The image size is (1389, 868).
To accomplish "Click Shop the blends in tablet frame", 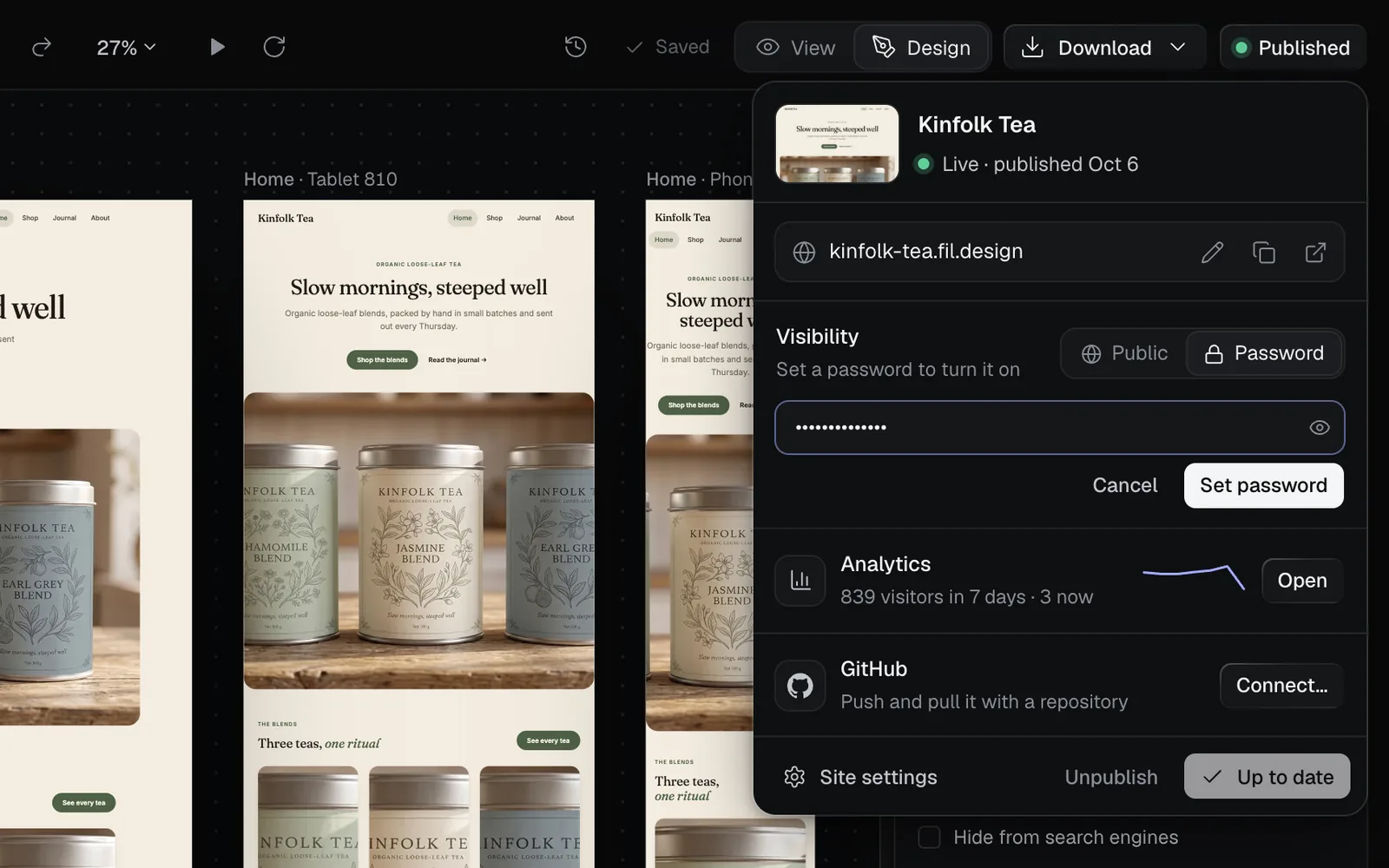I will [382, 360].
